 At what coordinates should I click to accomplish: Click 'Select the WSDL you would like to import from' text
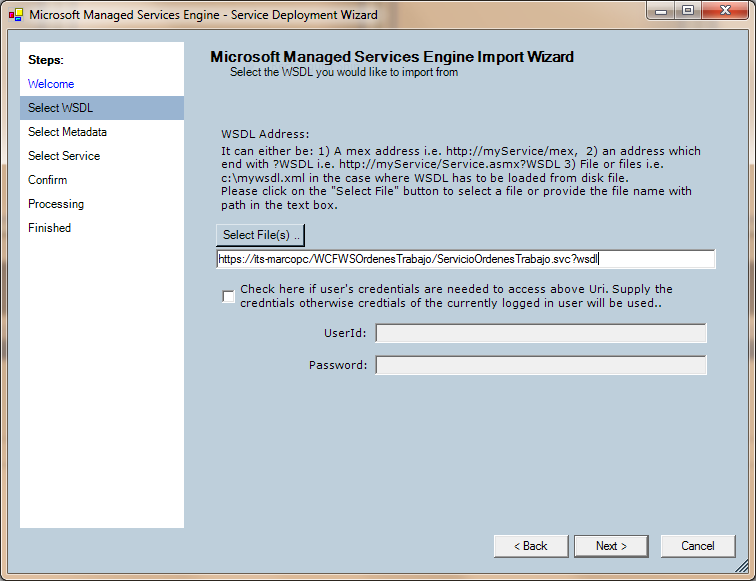(344, 72)
